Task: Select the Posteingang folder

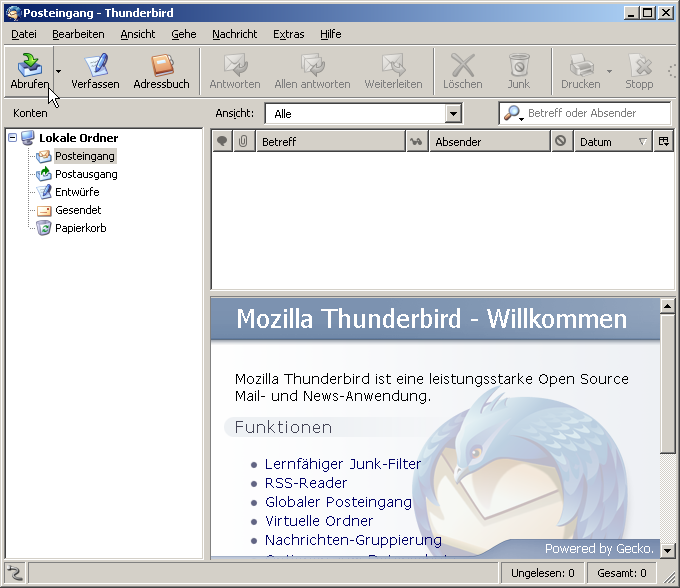Action: coord(85,156)
